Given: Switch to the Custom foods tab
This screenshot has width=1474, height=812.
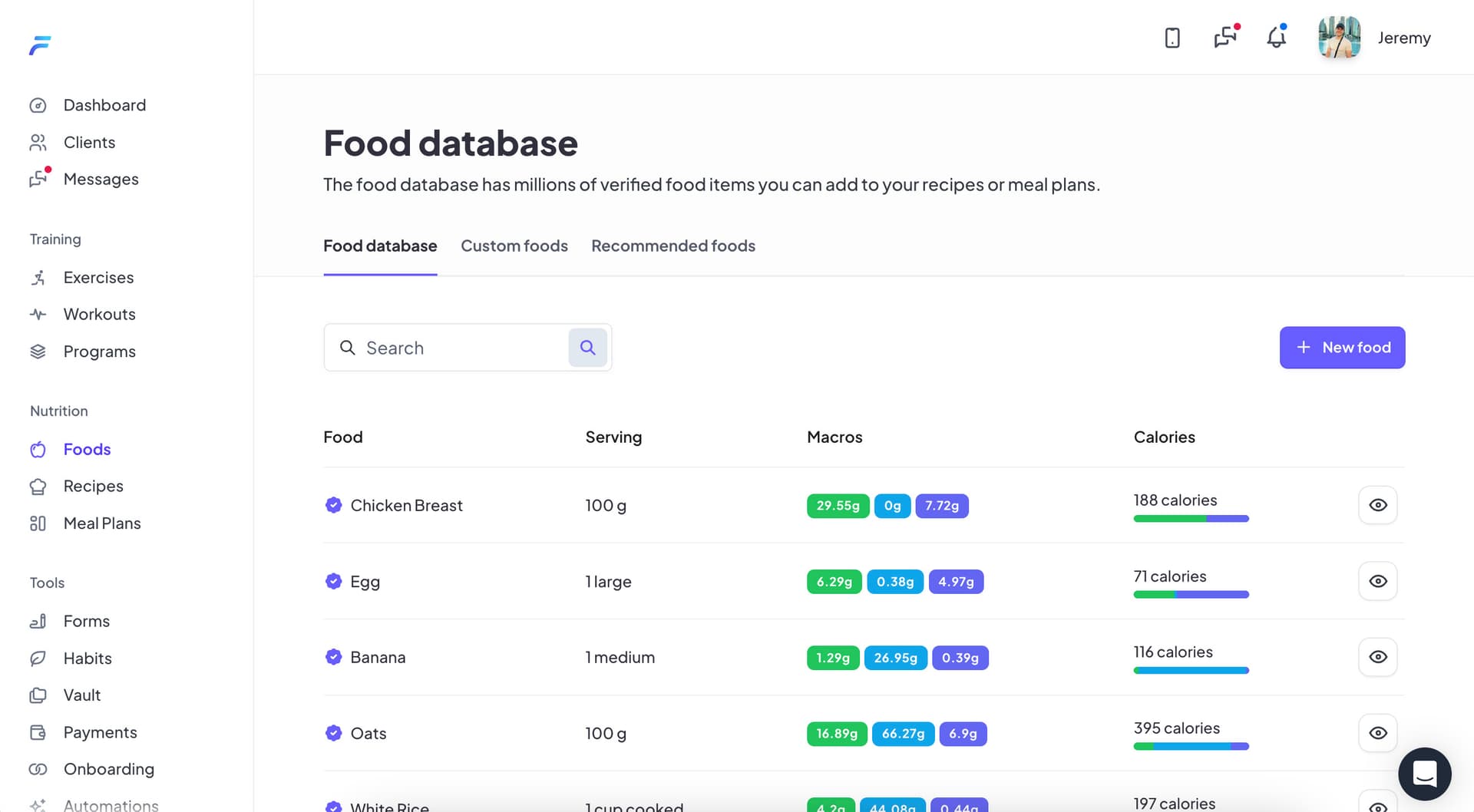Looking at the screenshot, I should 514,246.
